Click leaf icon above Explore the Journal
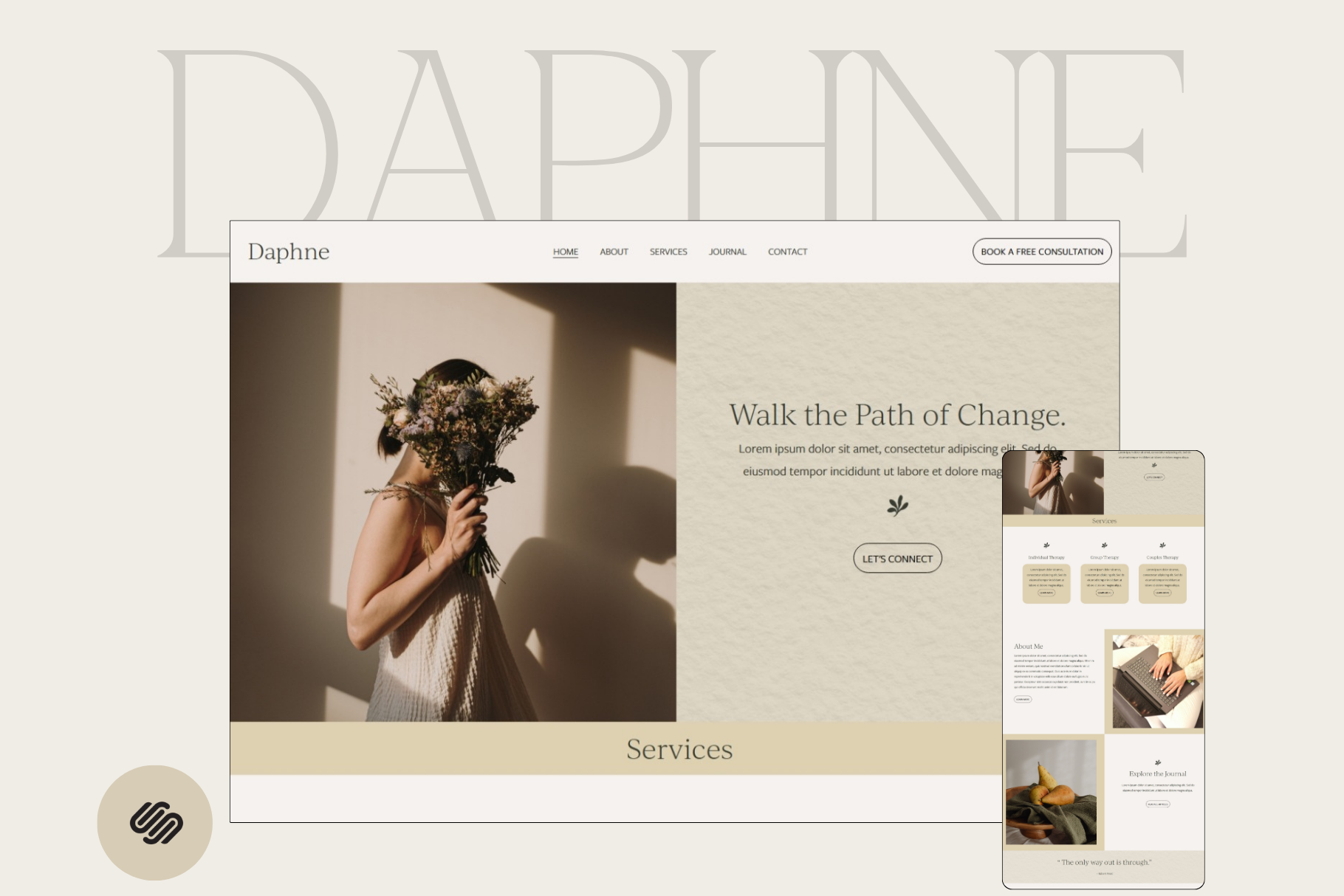The height and width of the screenshot is (896, 1344). point(1158,762)
